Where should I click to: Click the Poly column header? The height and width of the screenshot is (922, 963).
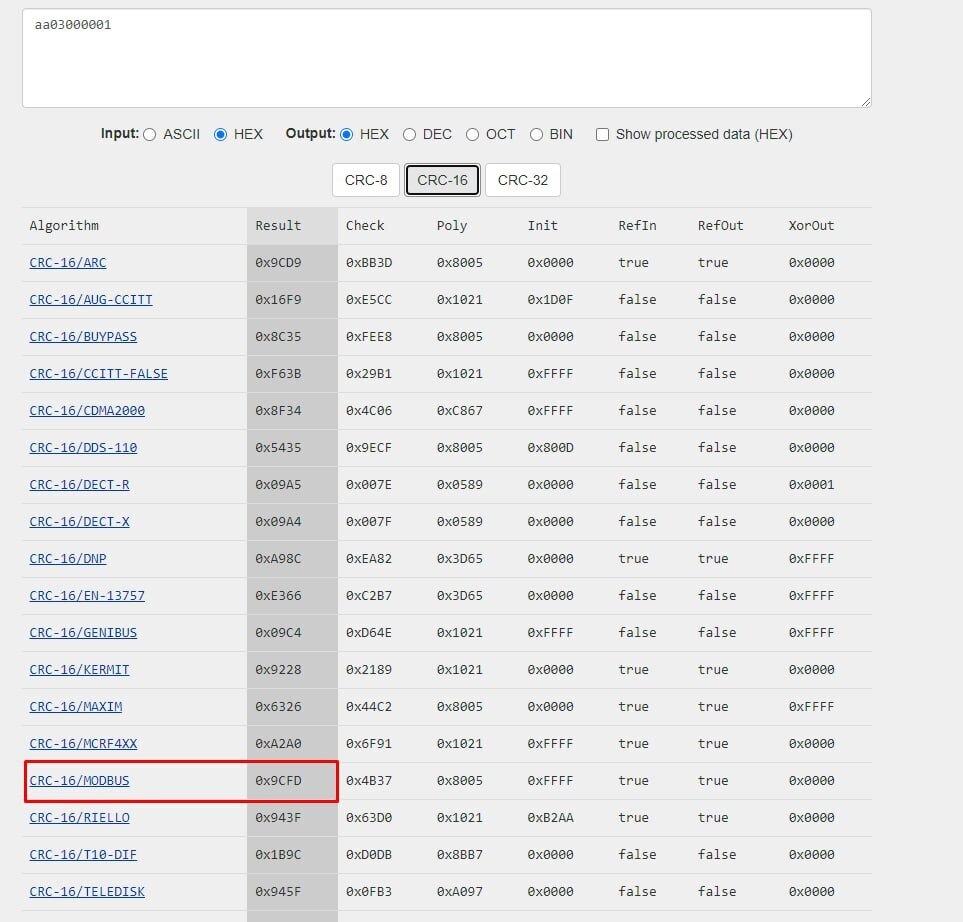[451, 225]
